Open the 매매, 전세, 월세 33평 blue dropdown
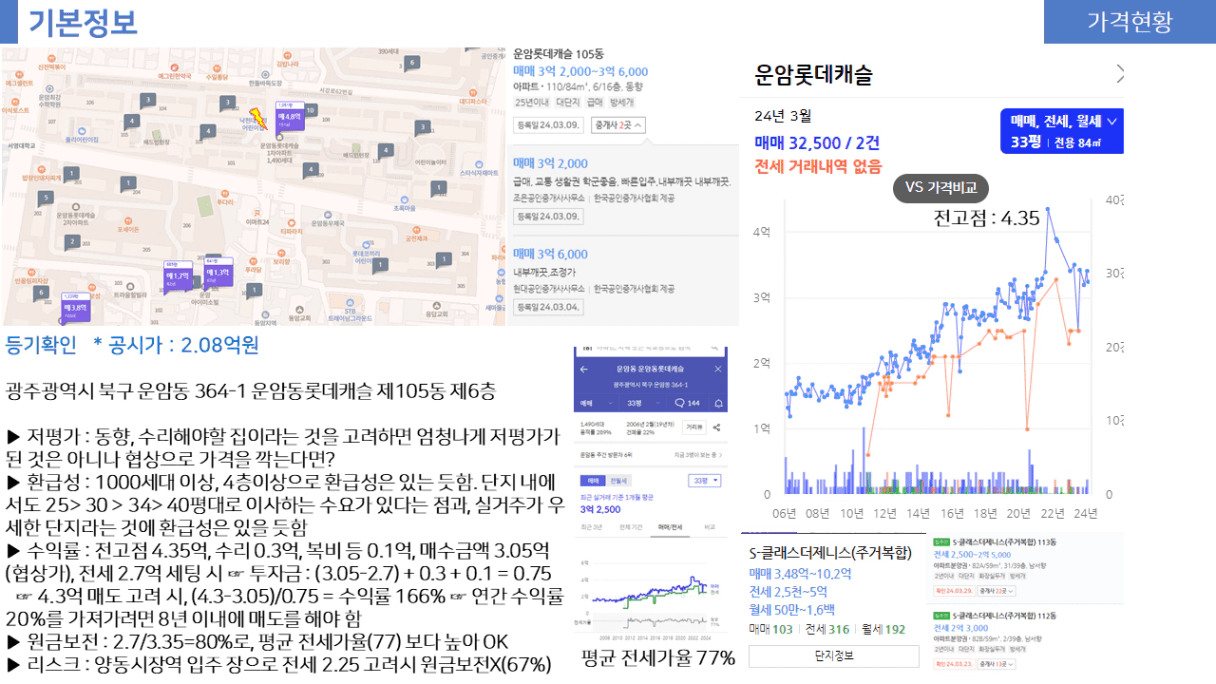 [x=1062, y=131]
